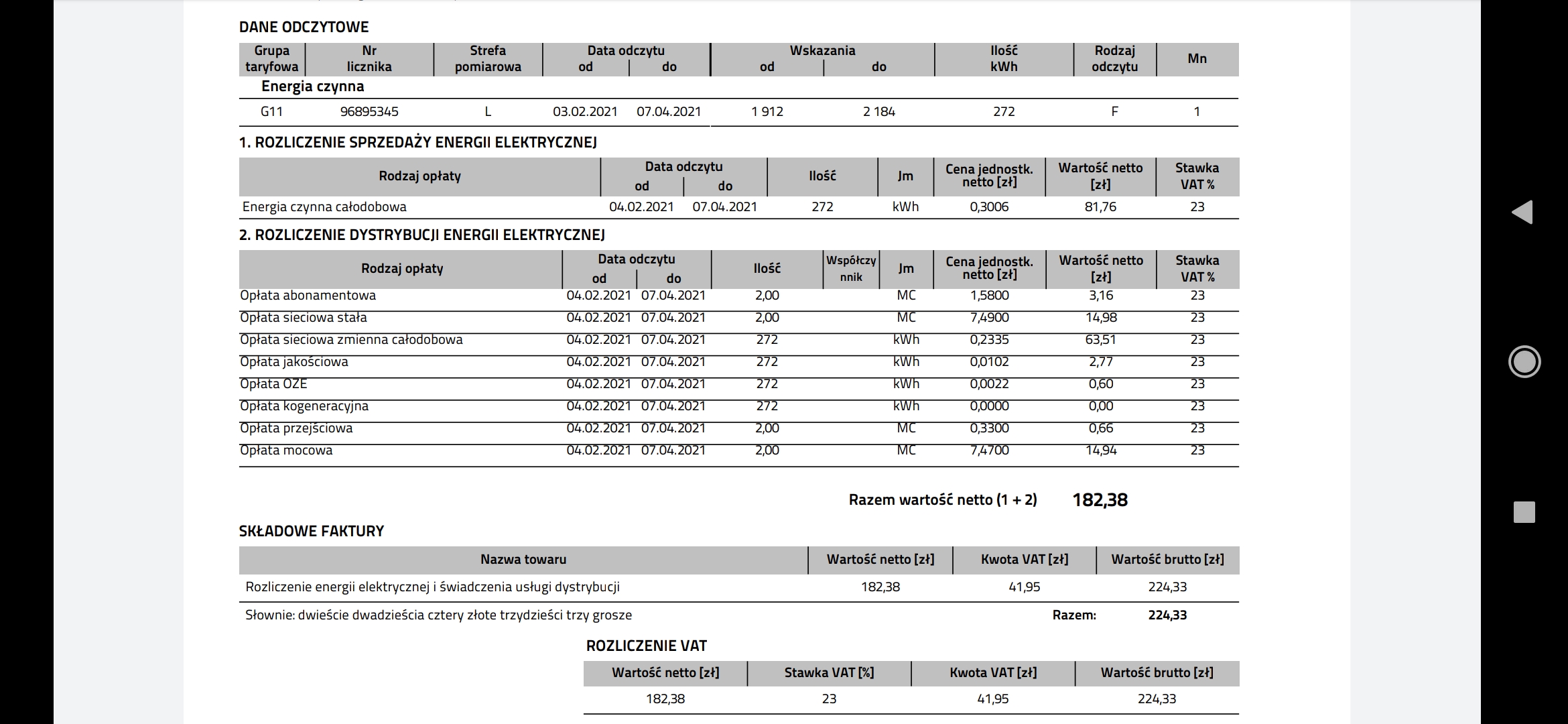The height and width of the screenshot is (724, 1568).
Task: Click net value 3,16
Action: tap(1100, 295)
